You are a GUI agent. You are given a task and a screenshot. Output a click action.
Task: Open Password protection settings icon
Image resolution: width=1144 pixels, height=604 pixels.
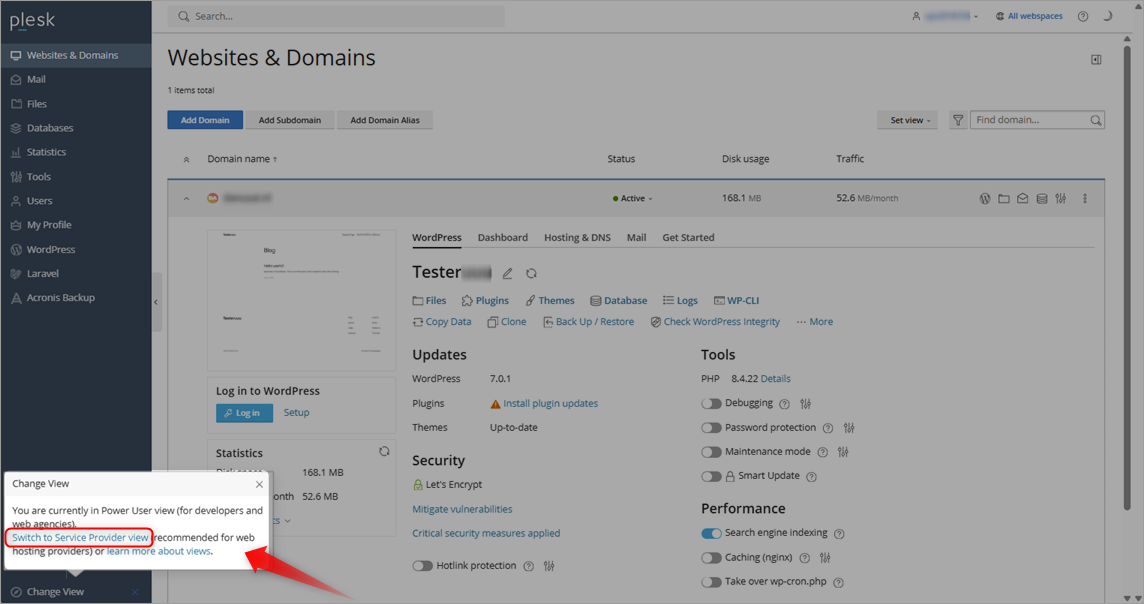pos(849,428)
